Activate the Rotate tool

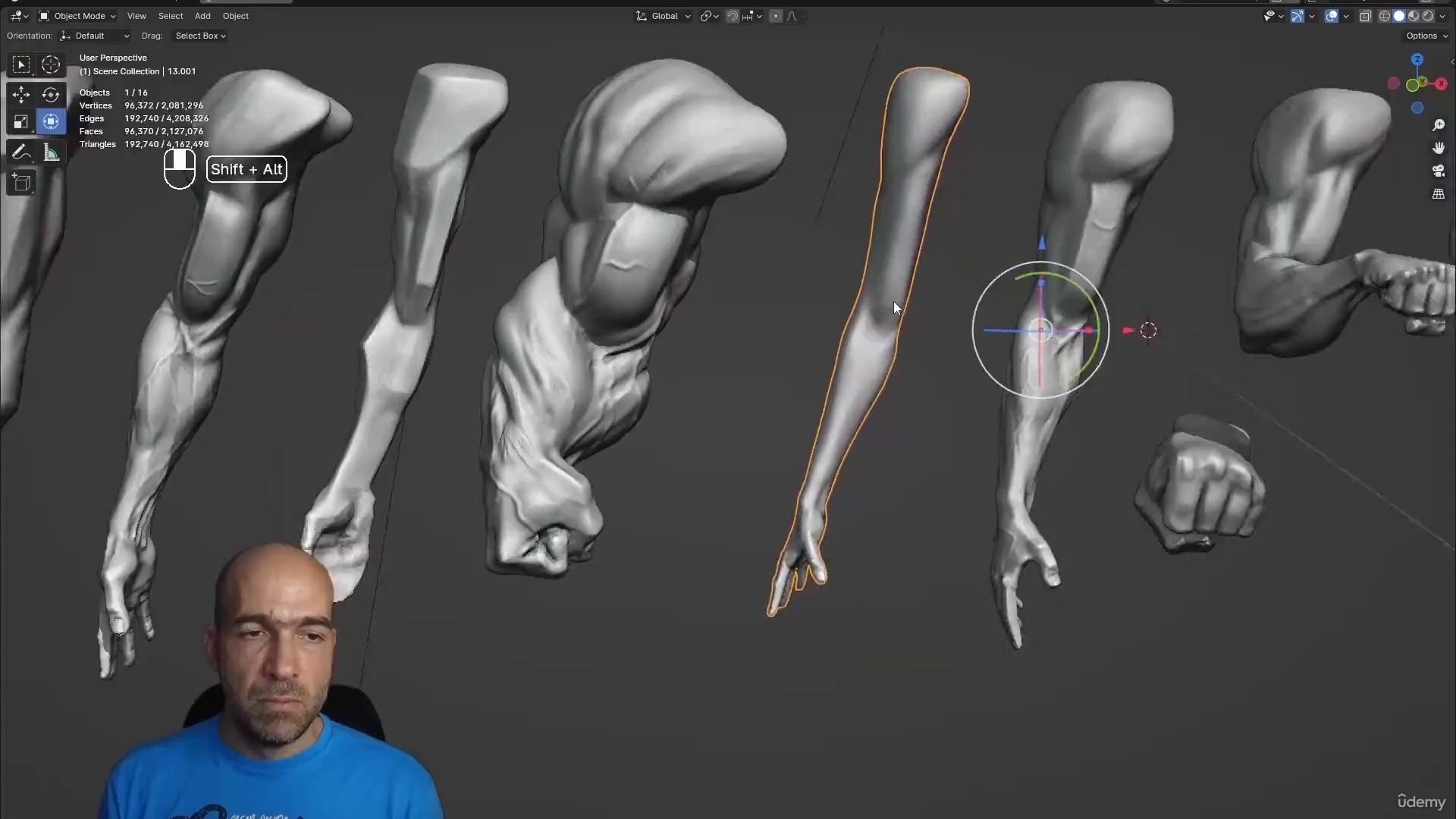51,94
